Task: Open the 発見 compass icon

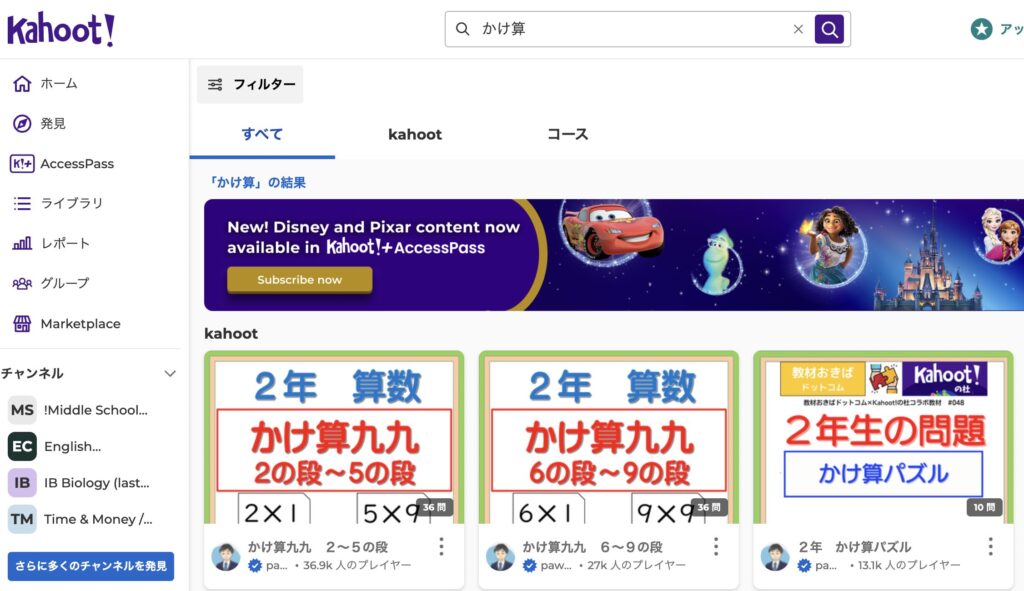Action: coord(22,123)
